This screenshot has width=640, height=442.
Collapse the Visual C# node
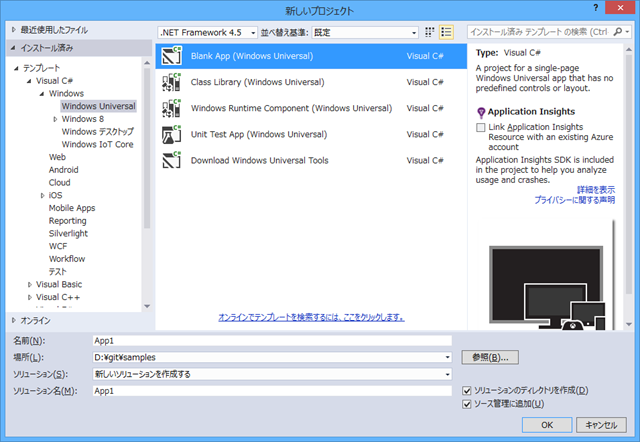29,81
